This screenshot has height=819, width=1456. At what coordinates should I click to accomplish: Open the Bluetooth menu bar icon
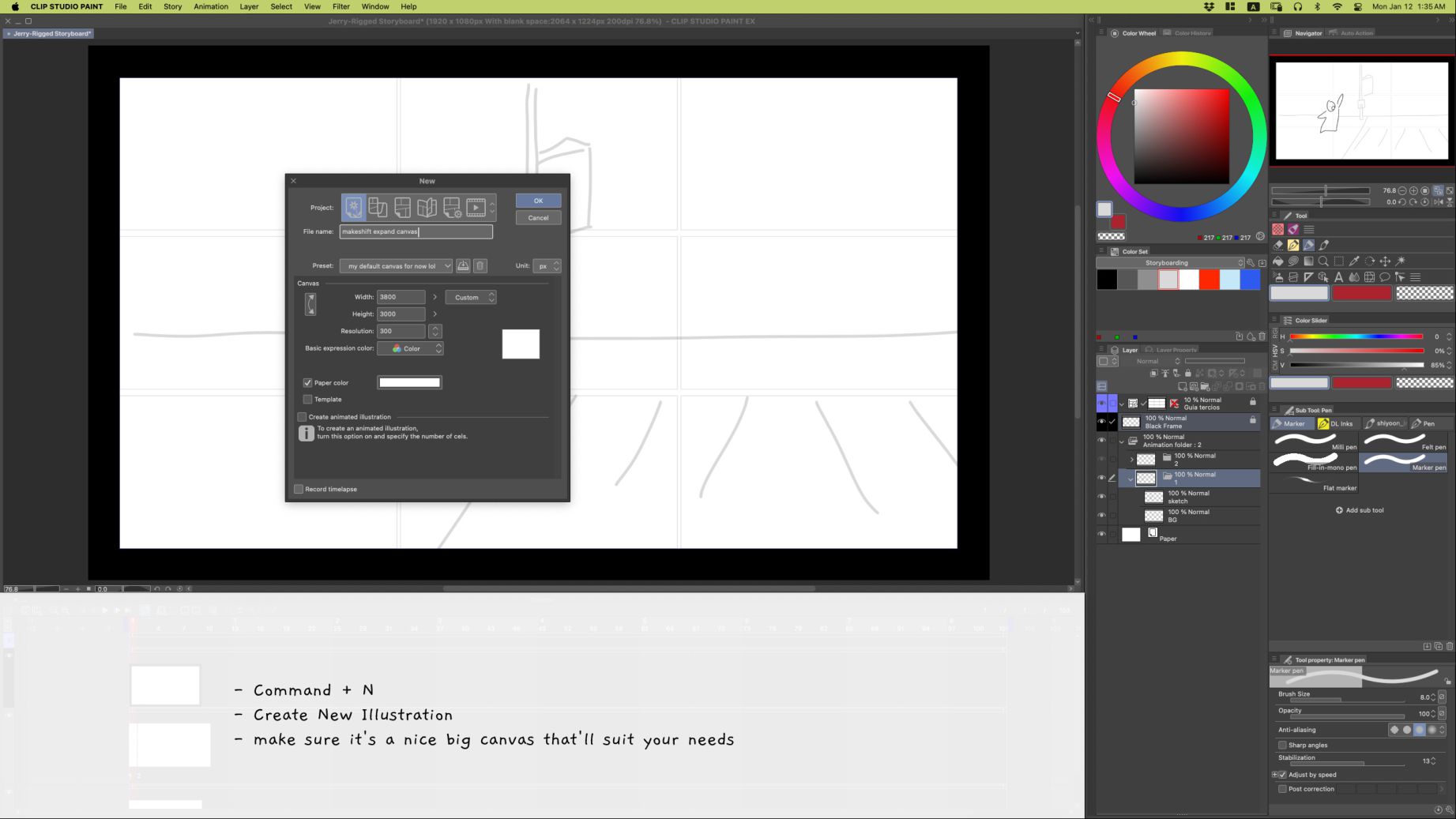[x=1317, y=6]
